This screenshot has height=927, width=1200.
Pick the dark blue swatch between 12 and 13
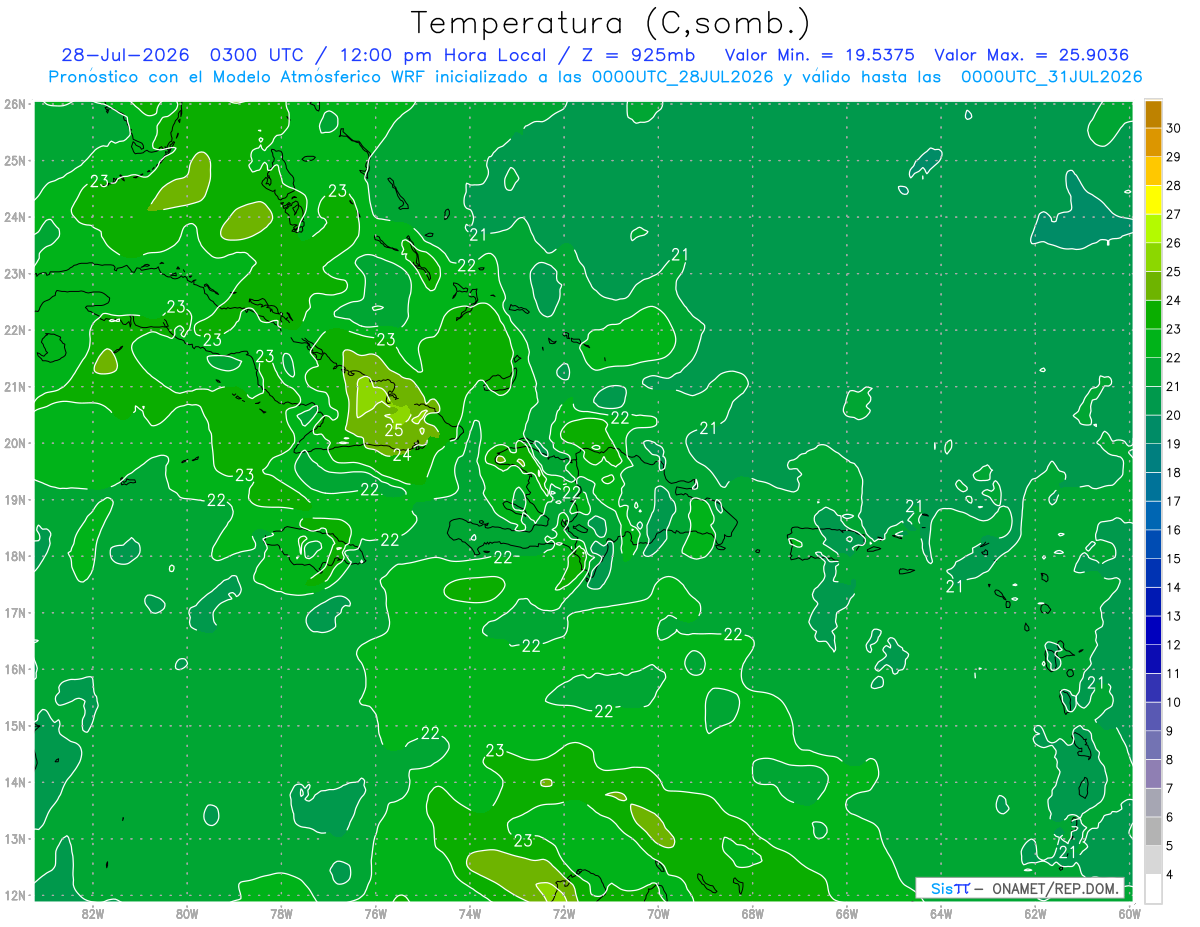coord(1153,631)
